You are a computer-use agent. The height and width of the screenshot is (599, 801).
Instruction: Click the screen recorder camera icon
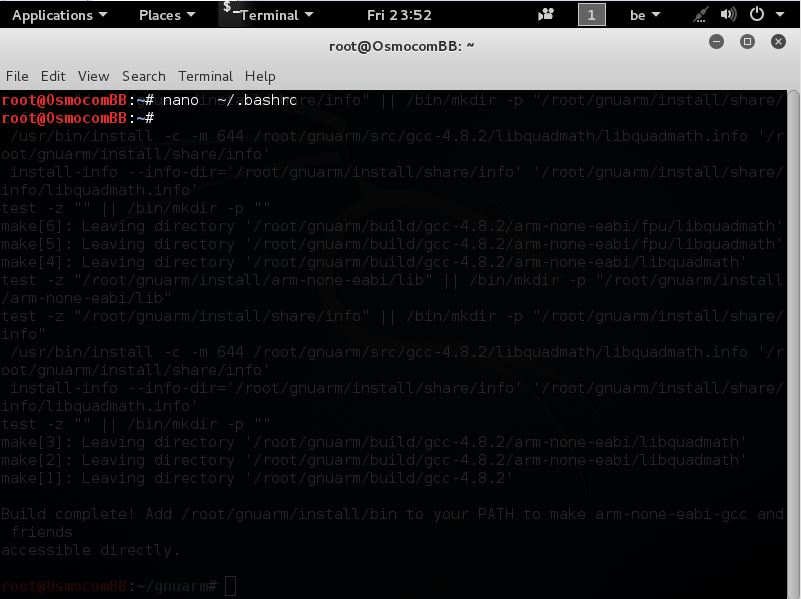tap(546, 15)
